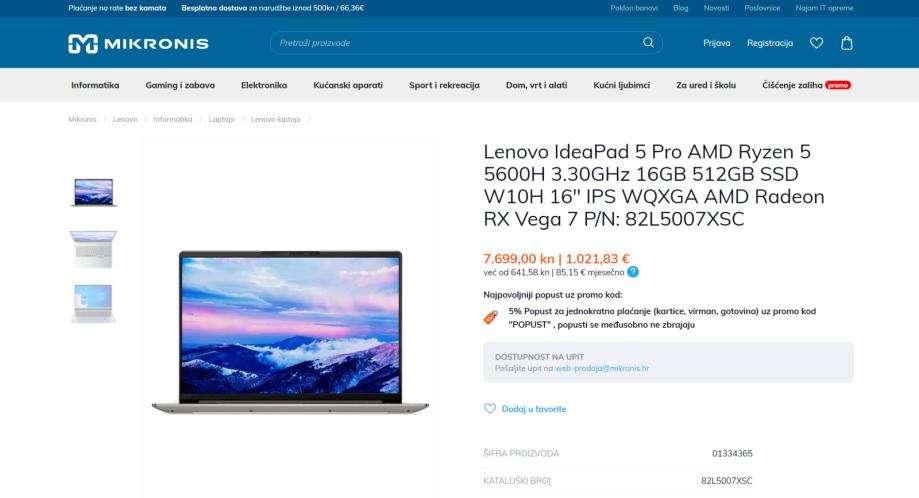Click the web-prodaja@mikronis.hr email link
Image resolution: width=919 pixels, height=498 pixels.
pos(602,369)
